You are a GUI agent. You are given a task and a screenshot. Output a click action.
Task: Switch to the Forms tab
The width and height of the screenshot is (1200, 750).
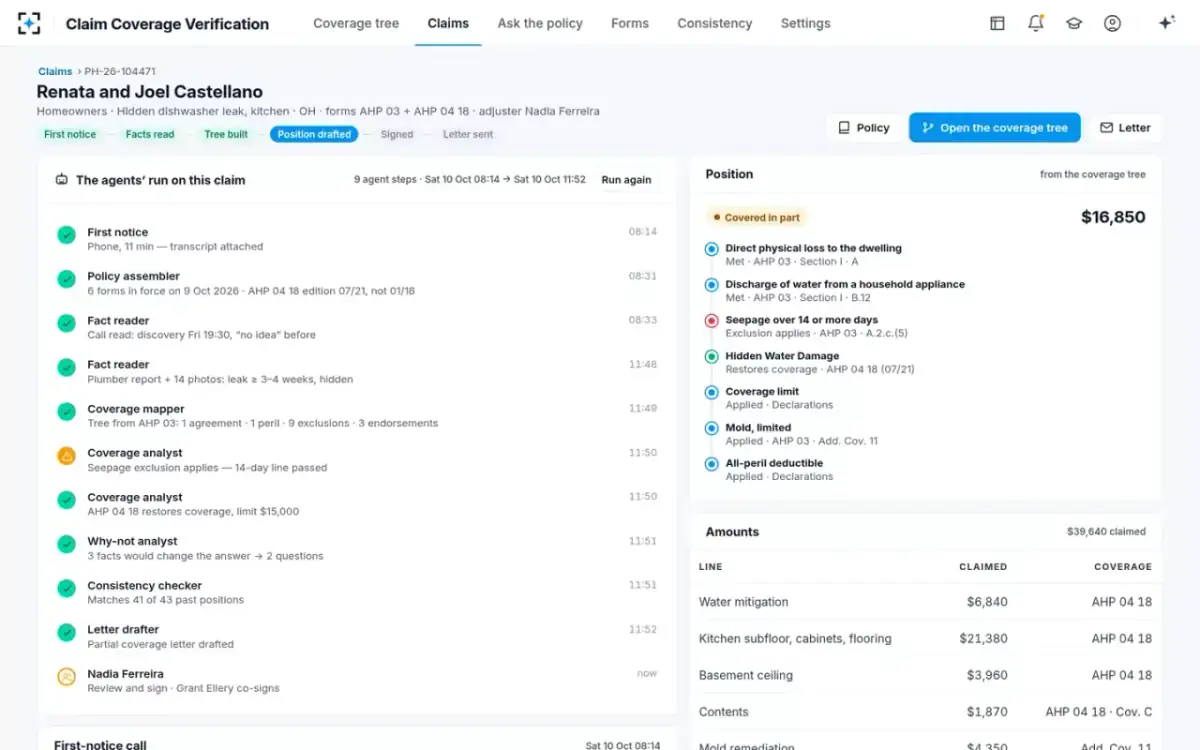coord(630,23)
